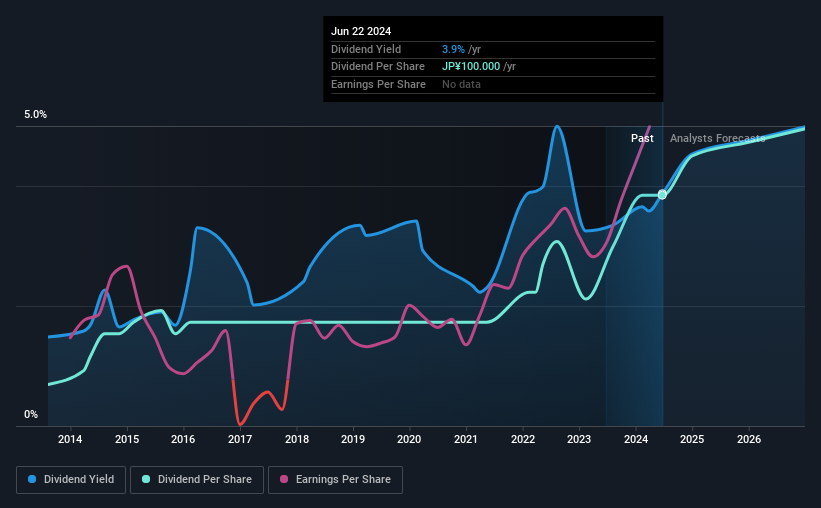
Task: Click the 'No data' earnings value in tooltip
Action: [461, 84]
